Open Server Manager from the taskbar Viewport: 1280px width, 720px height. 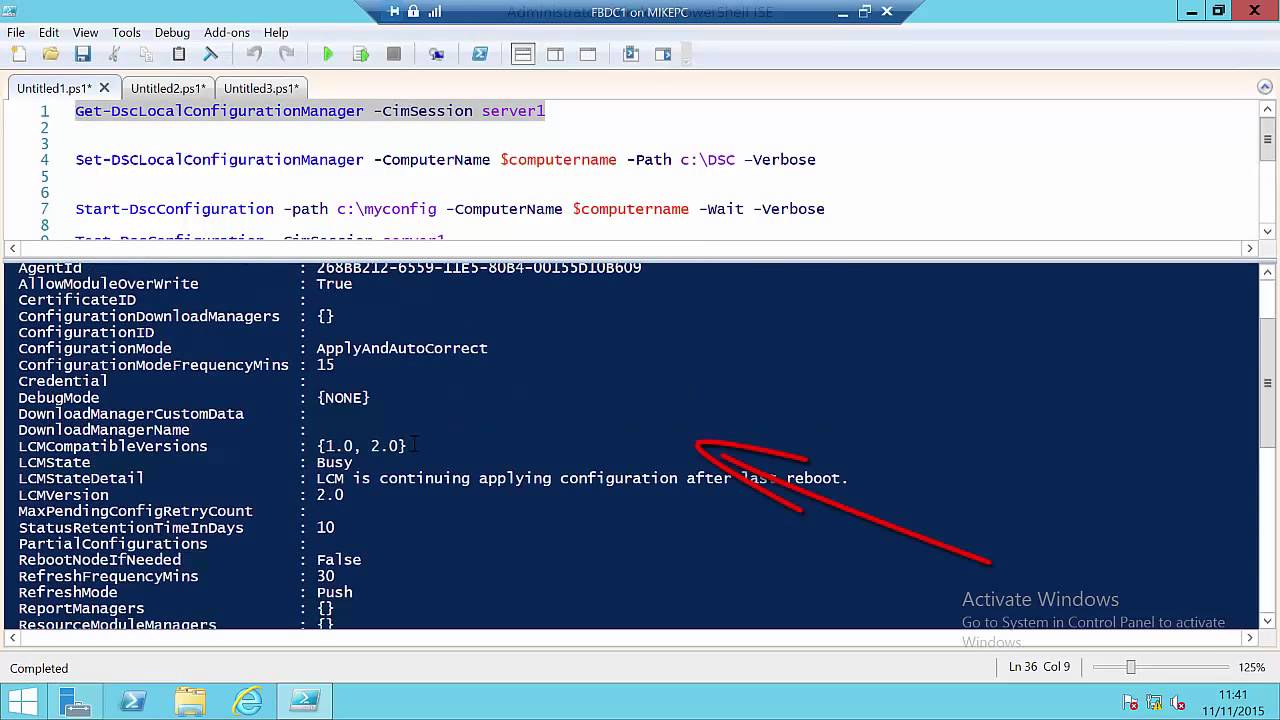[75, 701]
